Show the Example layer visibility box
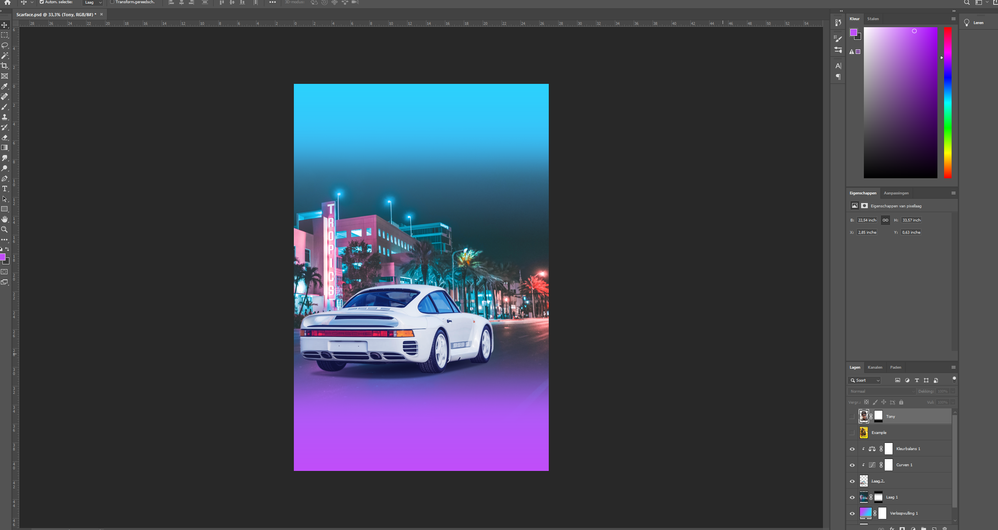This screenshot has height=530, width=998. (852, 433)
